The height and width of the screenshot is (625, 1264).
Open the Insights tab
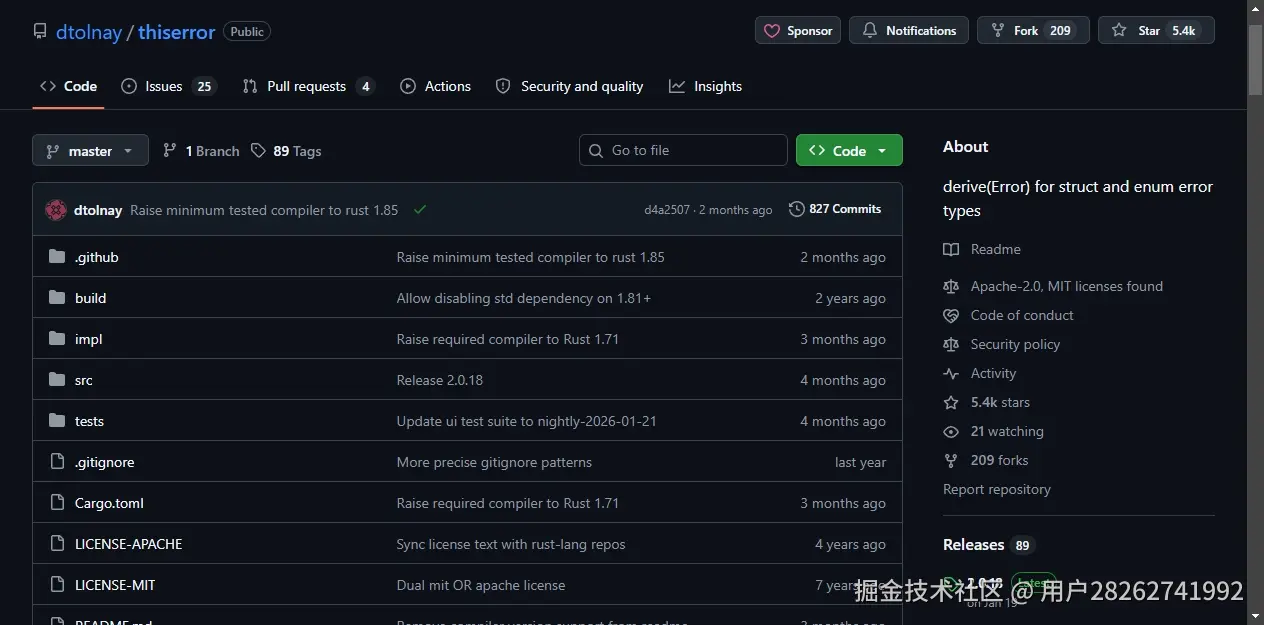point(706,86)
